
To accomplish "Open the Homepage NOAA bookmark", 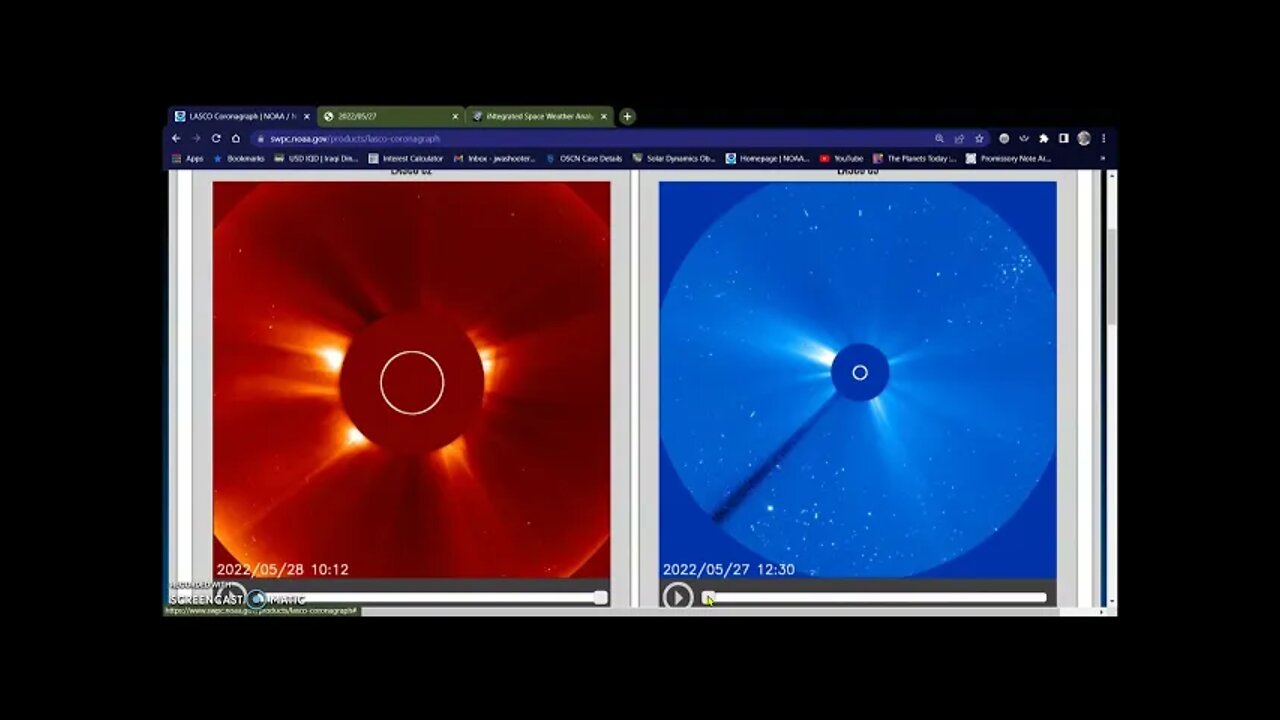I will [x=768, y=158].
